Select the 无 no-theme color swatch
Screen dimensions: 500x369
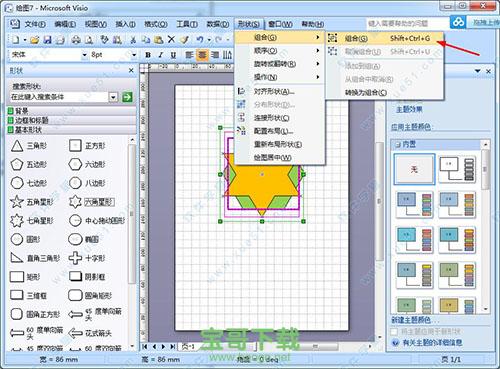click(414, 169)
